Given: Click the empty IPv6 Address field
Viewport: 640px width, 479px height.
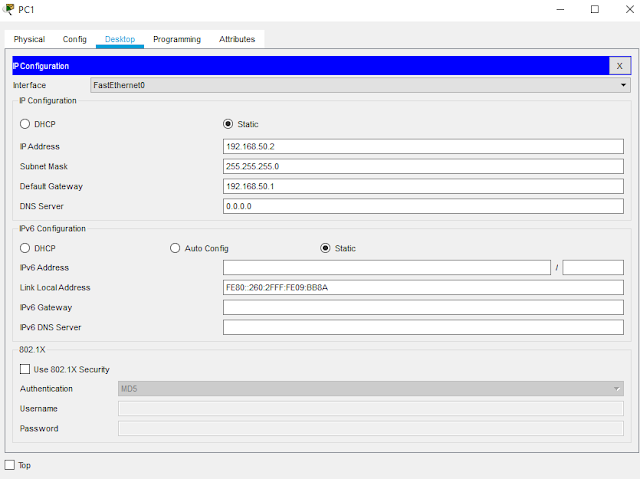Looking at the screenshot, I should [387, 268].
